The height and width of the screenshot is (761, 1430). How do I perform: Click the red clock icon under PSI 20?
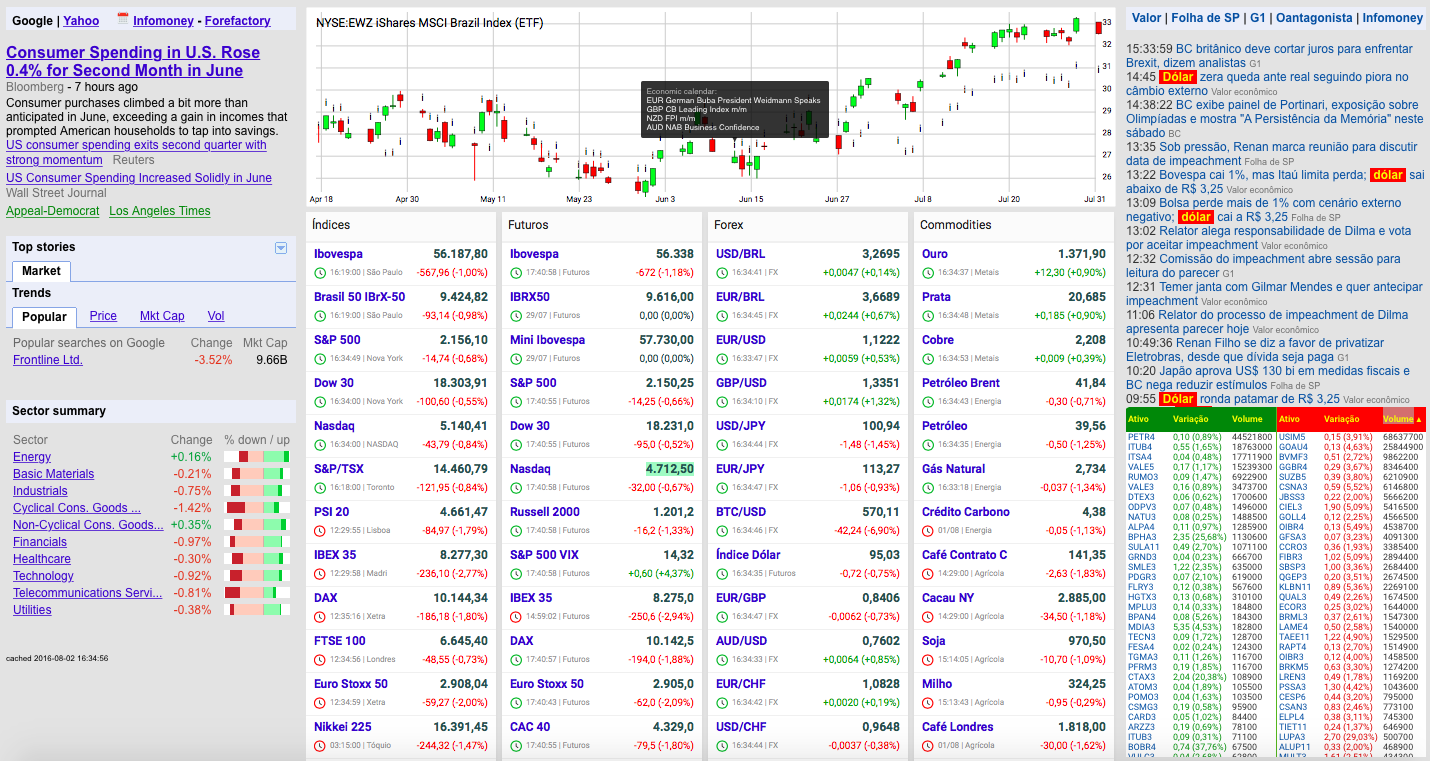(x=320, y=530)
